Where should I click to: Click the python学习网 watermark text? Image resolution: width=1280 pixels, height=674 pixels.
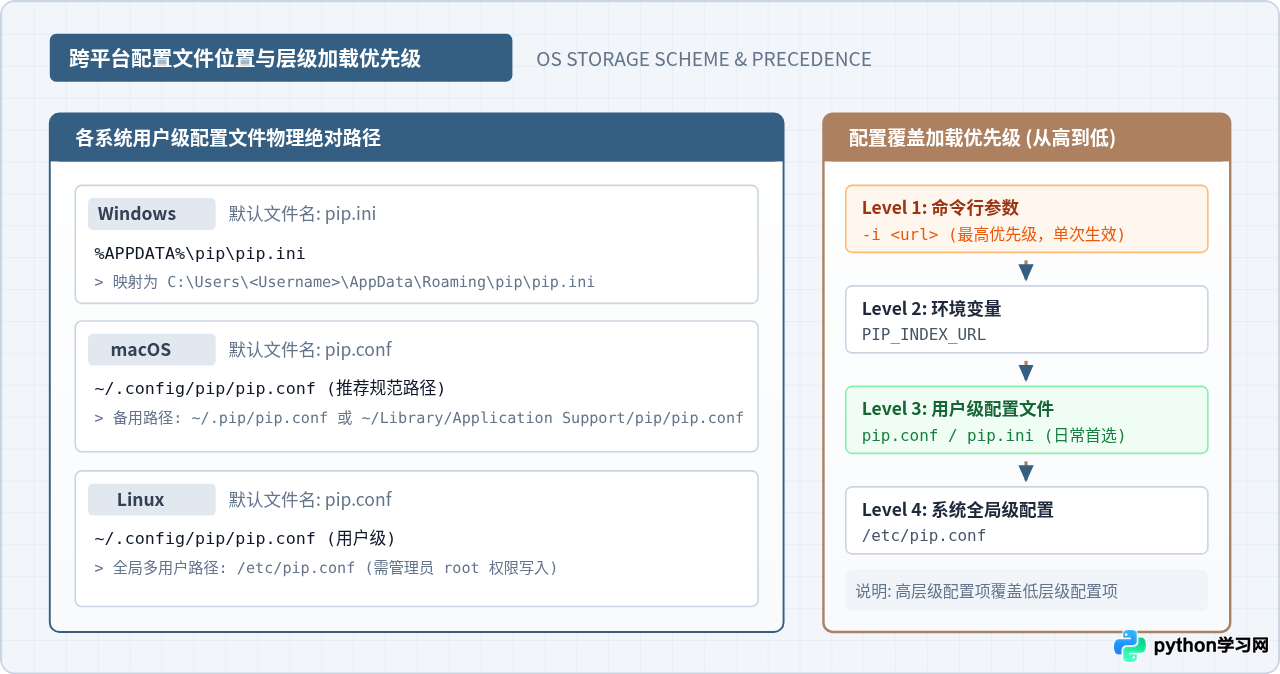1211,646
